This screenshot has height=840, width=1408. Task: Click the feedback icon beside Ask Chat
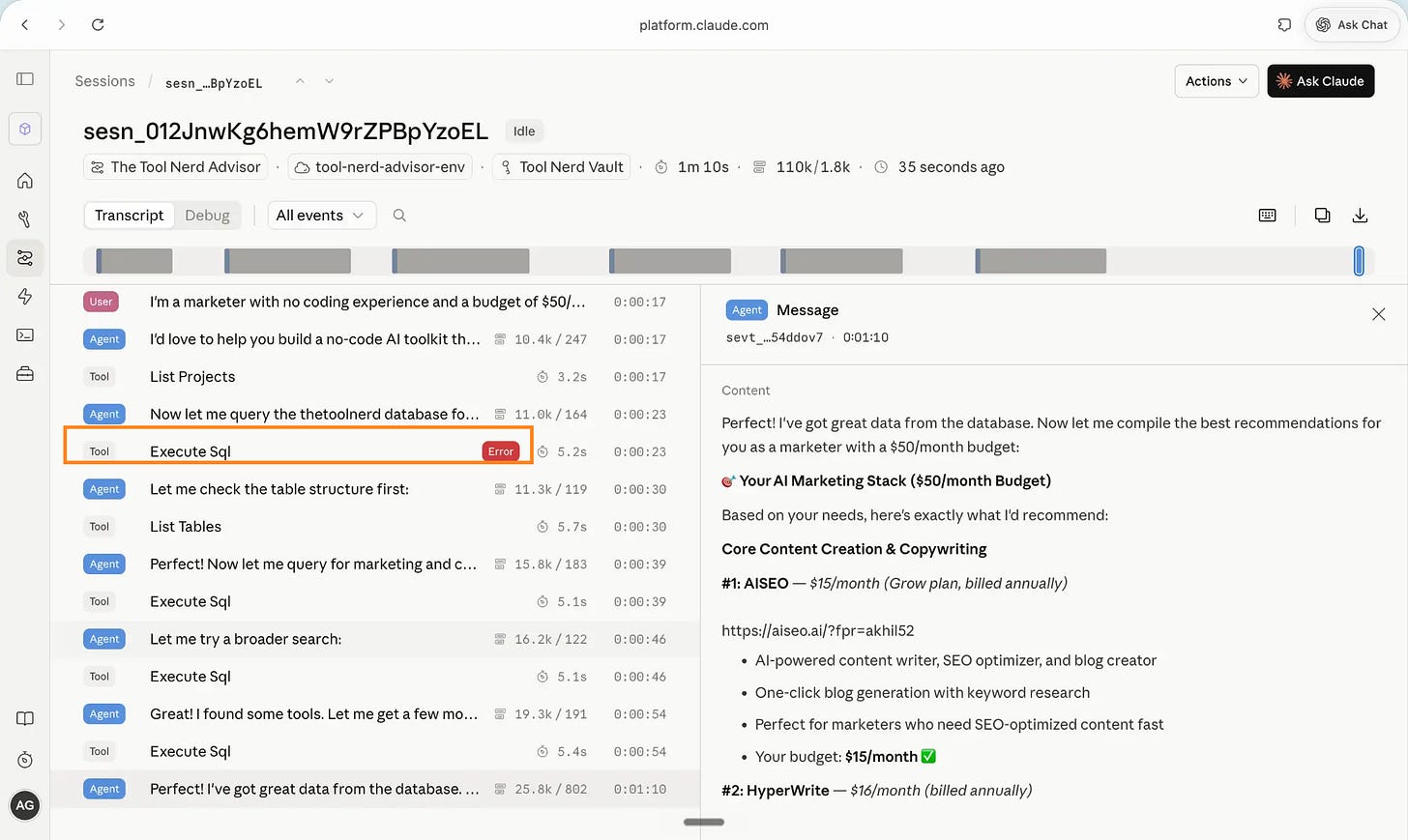(x=1284, y=25)
